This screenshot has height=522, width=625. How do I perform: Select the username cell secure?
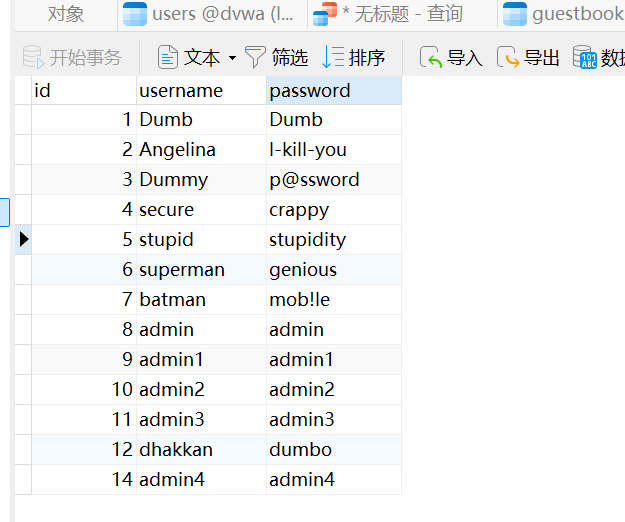pyautogui.click(x=201, y=210)
